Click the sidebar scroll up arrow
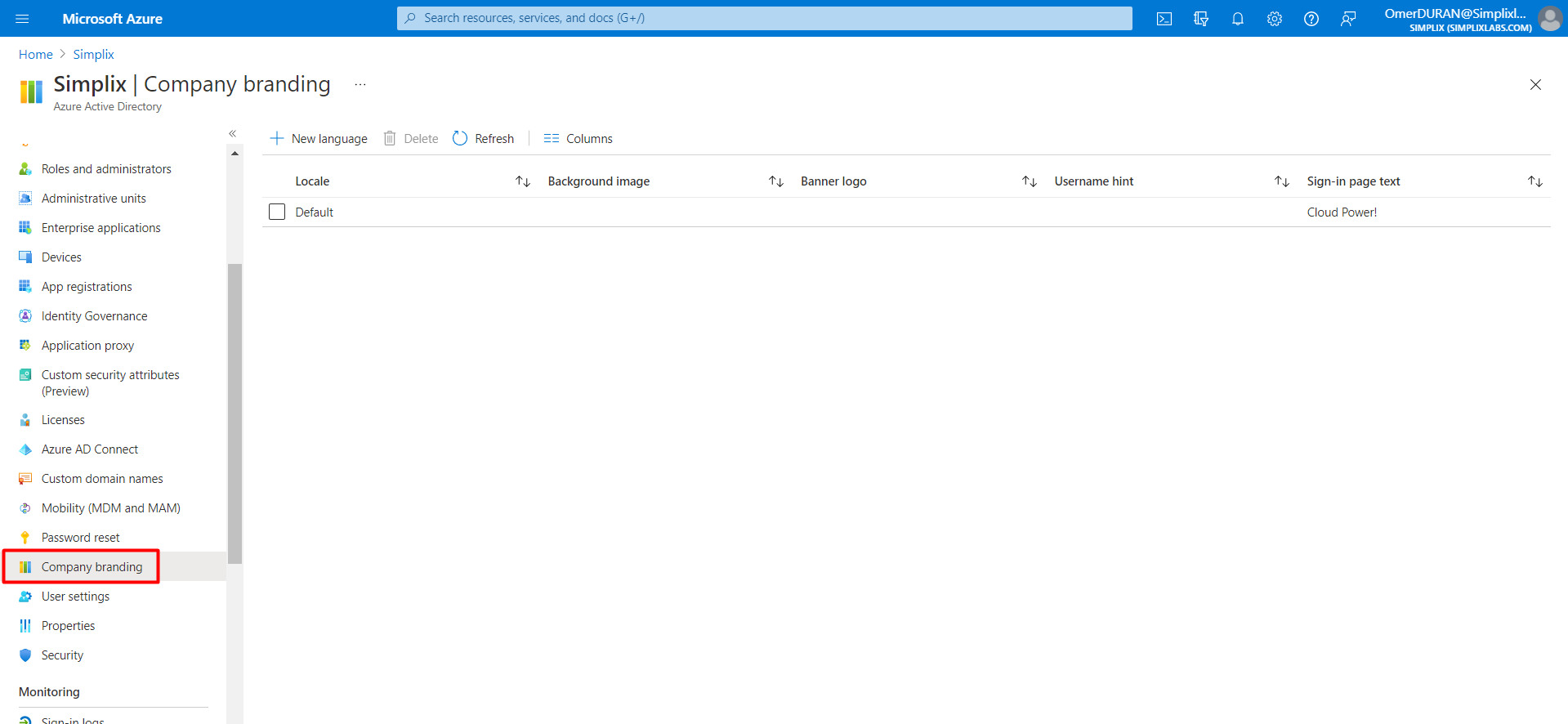The image size is (1568, 724). point(235,154)
